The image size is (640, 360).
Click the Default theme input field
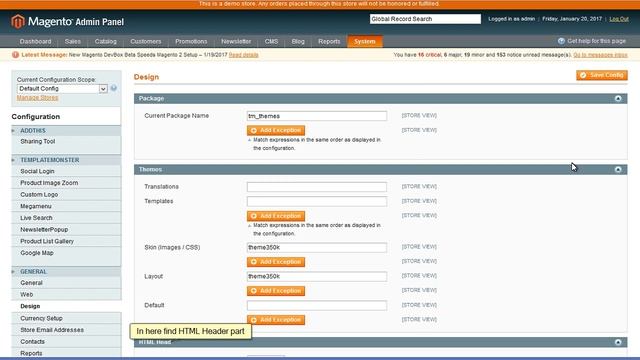click(317, 305)
